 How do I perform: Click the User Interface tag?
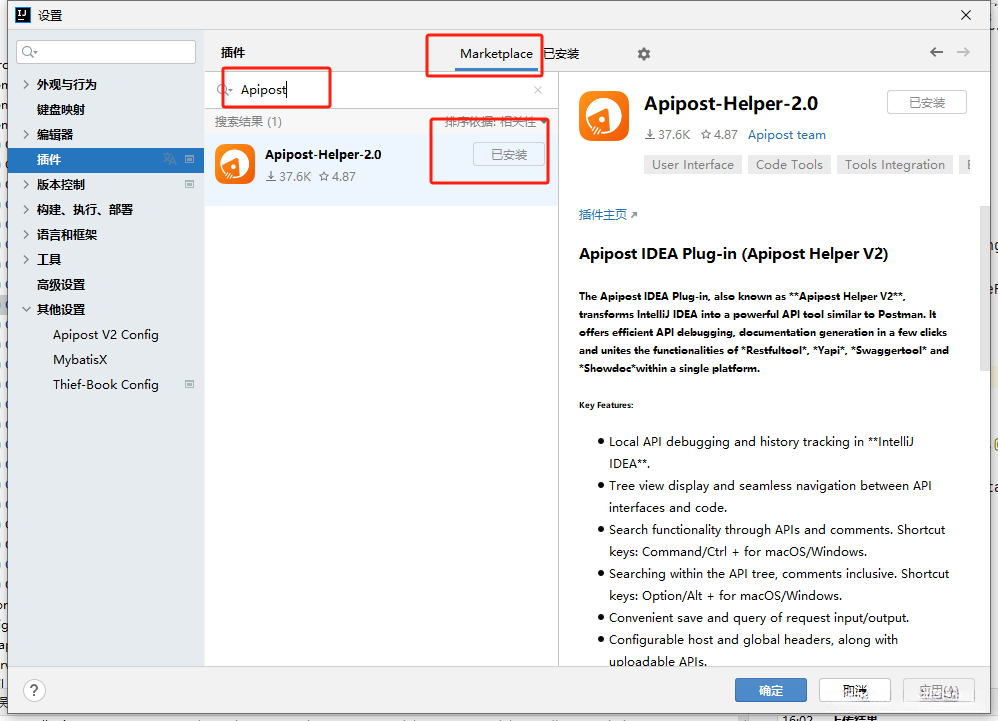(692, 165)
